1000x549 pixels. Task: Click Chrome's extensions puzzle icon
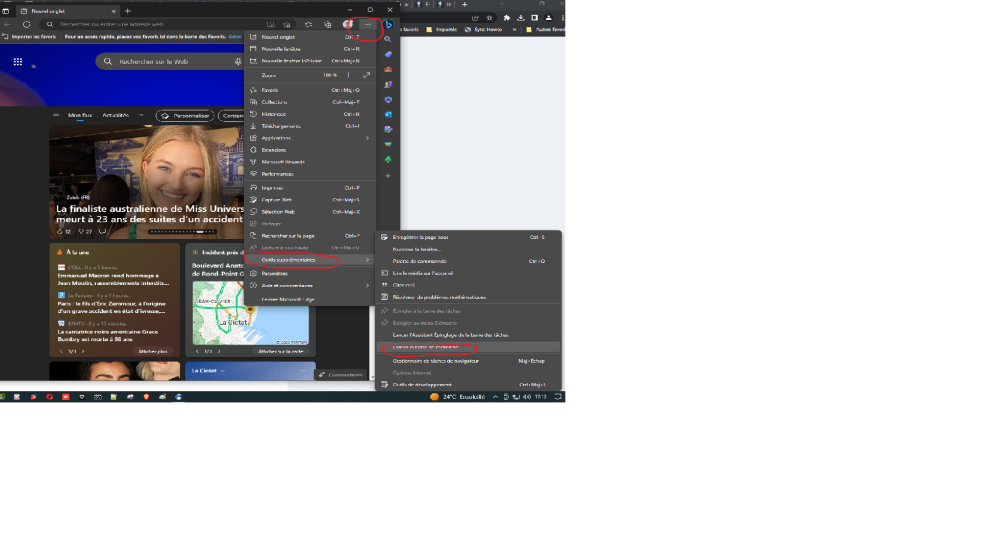click(507, 18)
